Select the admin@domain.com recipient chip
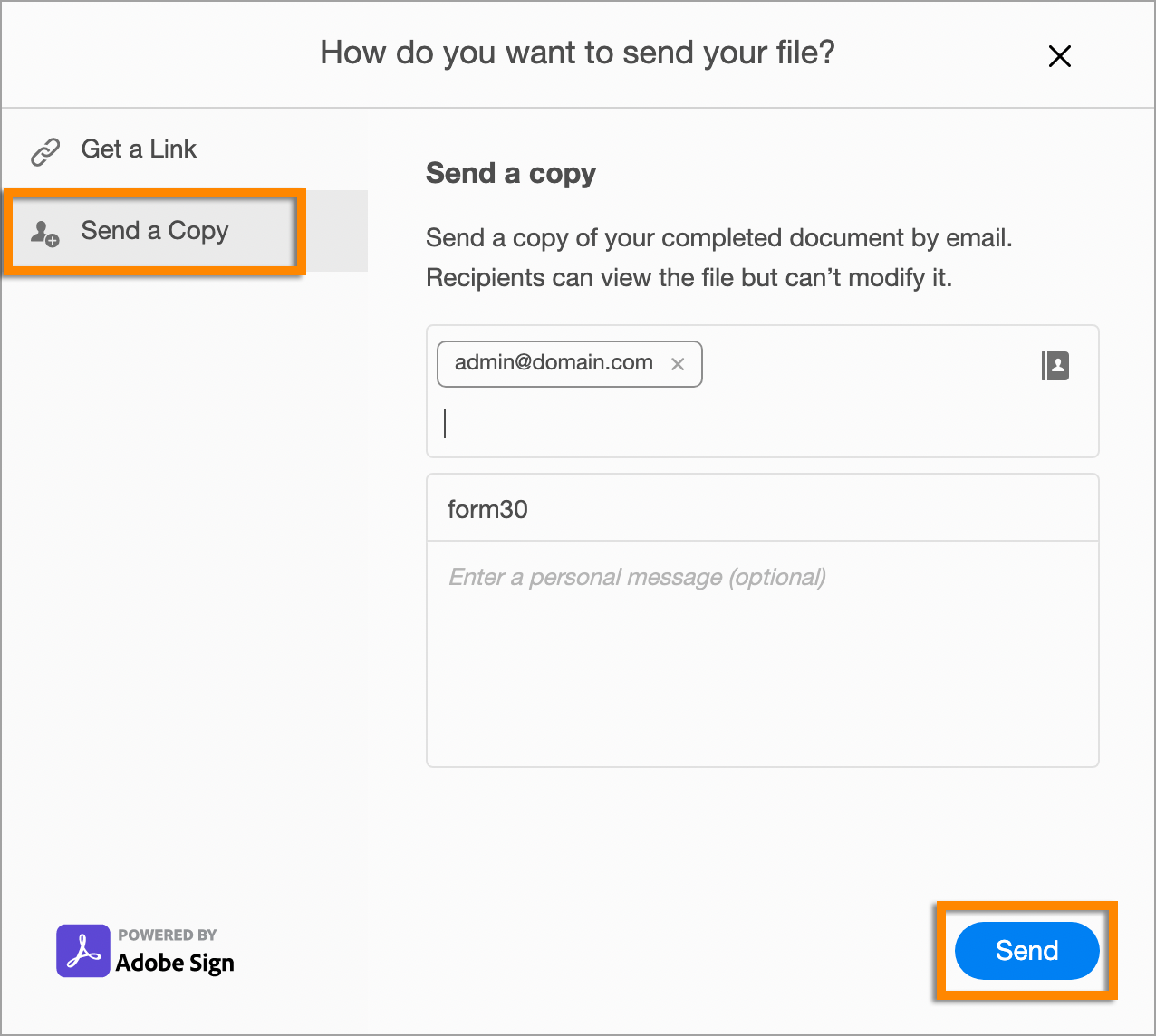The image size is (1156, 1036). pyautogui.click(x=551, y=363)
